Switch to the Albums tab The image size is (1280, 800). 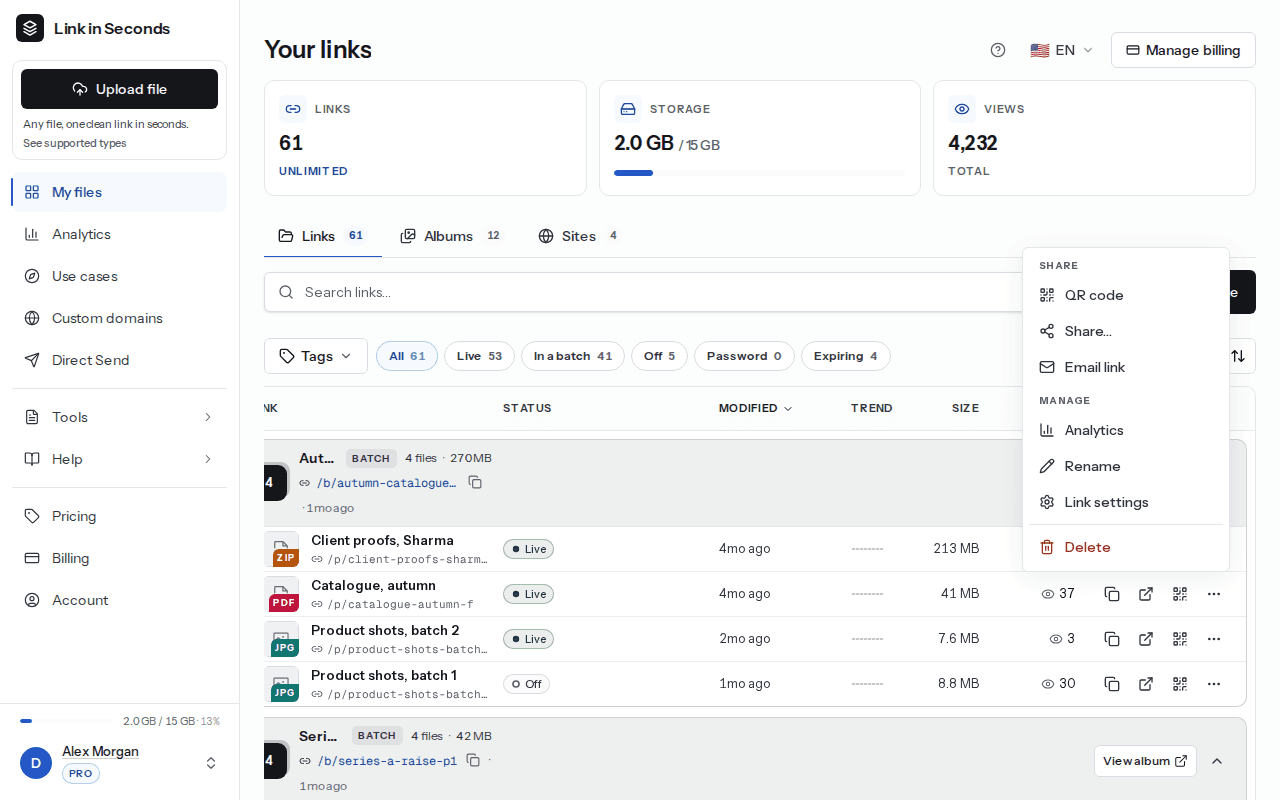point(451,236)
